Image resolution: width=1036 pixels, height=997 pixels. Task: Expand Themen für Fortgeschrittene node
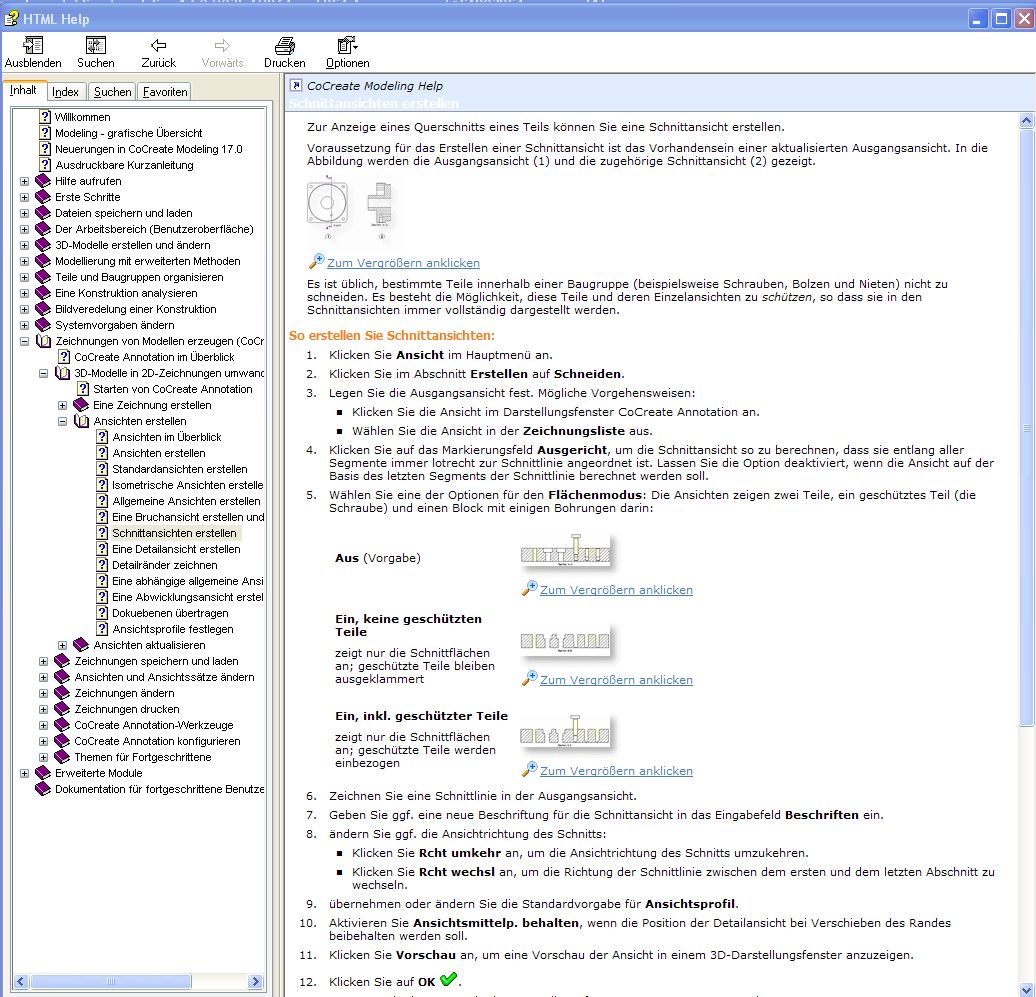44,757
